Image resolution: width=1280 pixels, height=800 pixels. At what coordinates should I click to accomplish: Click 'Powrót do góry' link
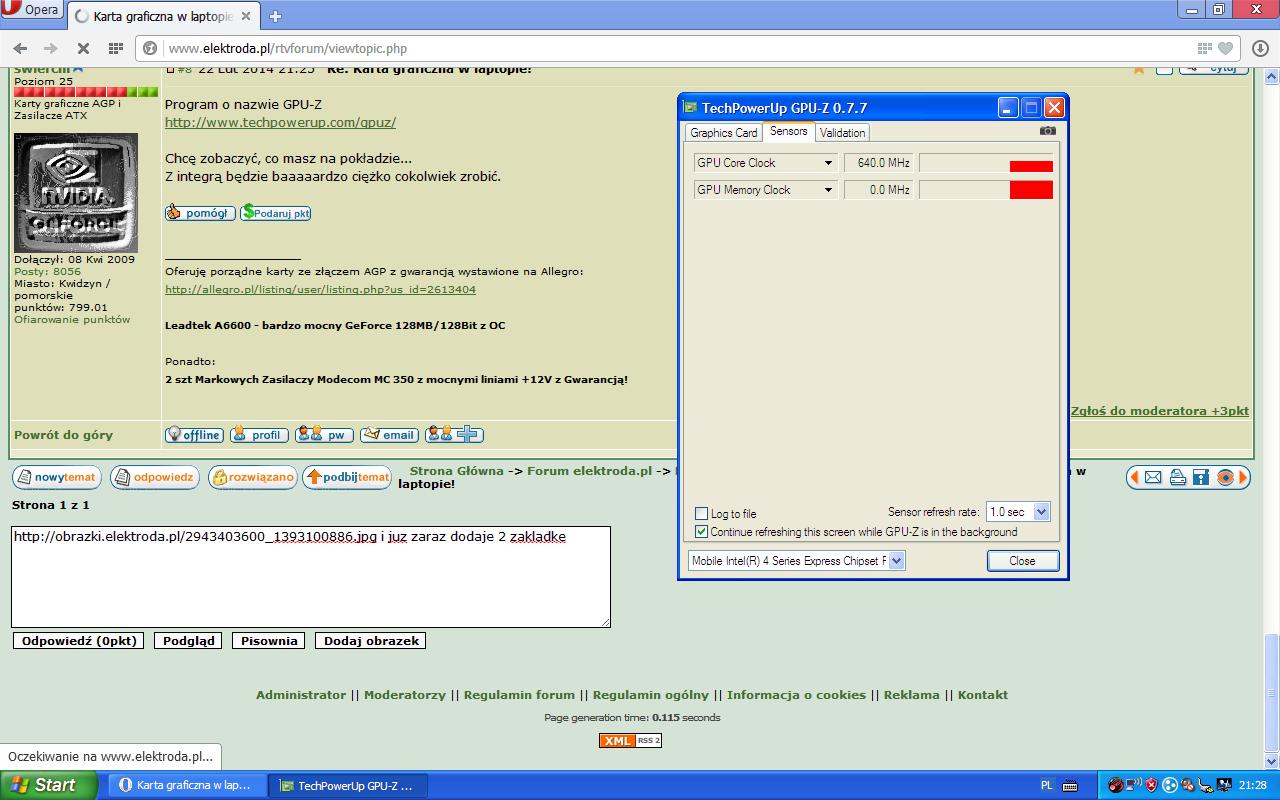63,435
